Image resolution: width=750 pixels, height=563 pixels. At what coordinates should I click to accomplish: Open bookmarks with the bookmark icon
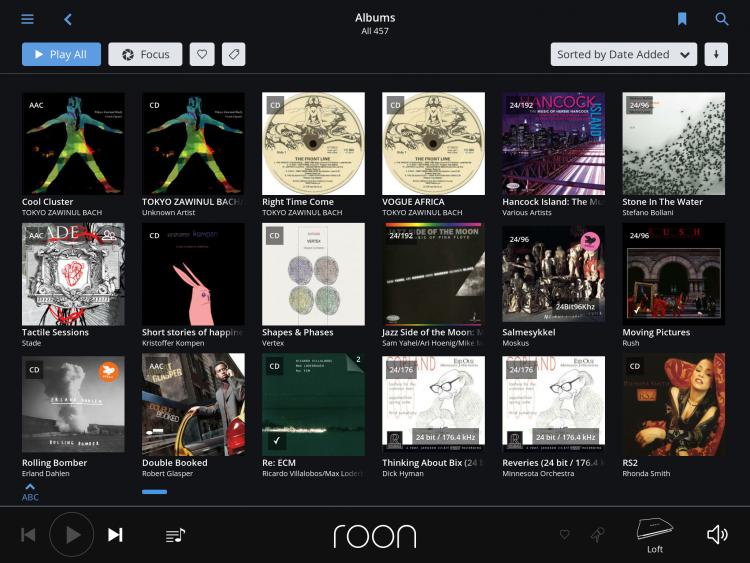(x=682, y=19)
